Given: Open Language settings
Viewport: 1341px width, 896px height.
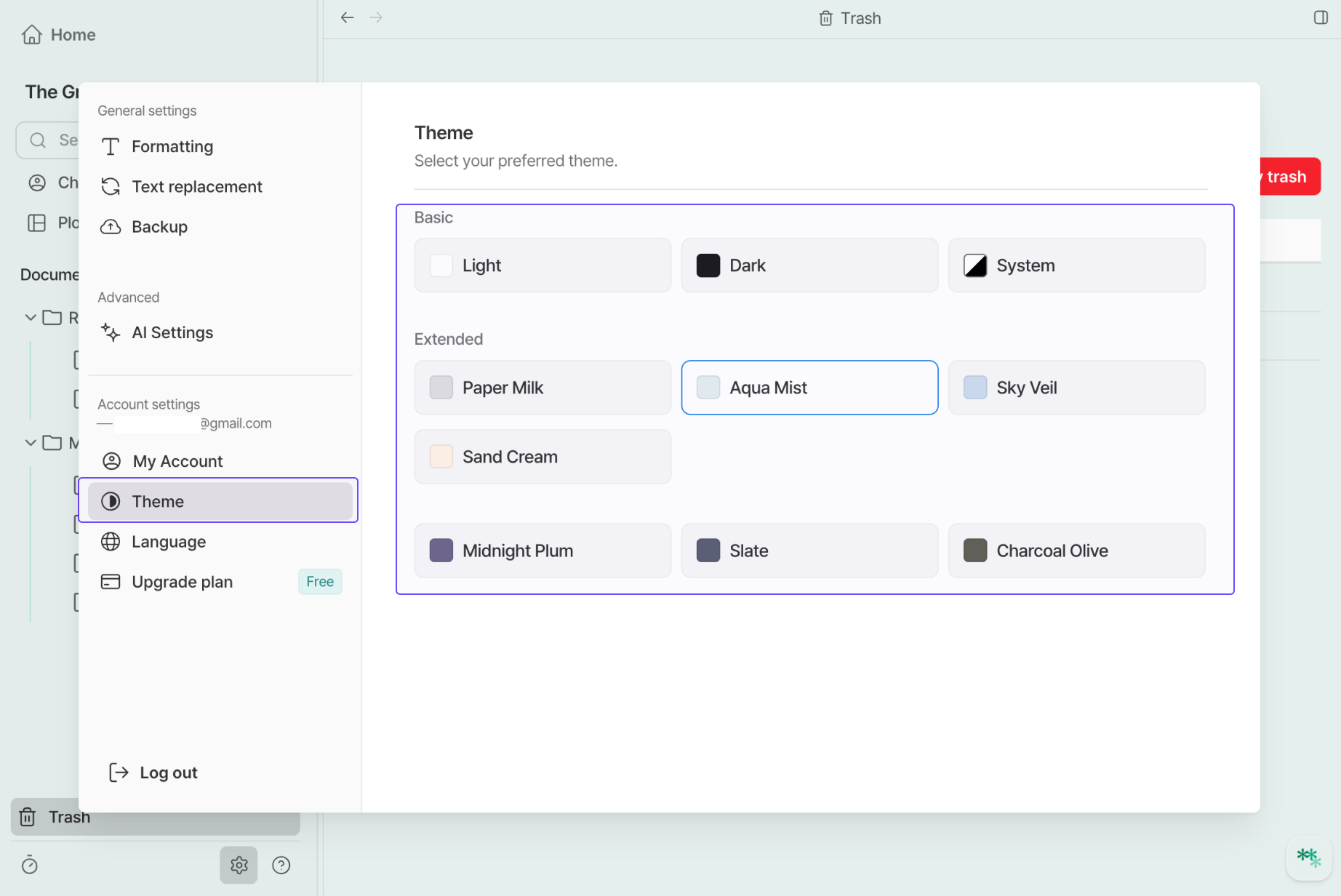Looking at the screenshot, I should click(x=220, y=542).
